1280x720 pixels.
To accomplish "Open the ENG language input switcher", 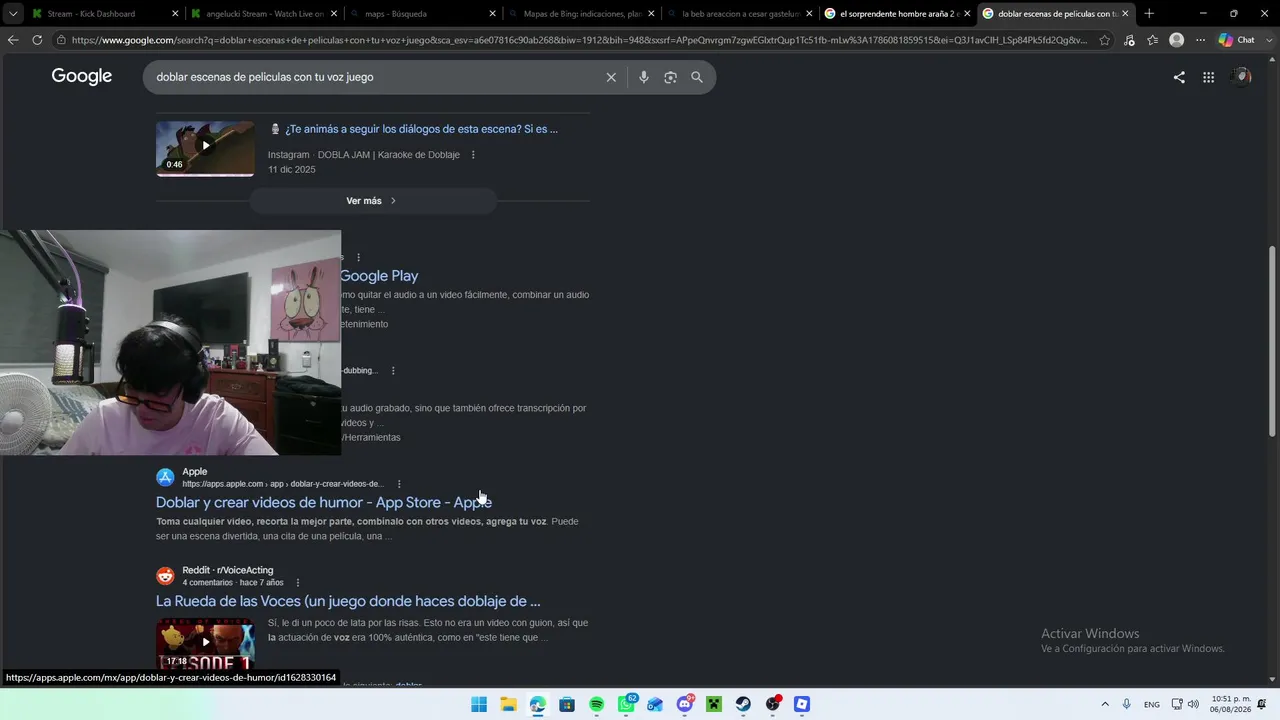I will click(1152, 704).
